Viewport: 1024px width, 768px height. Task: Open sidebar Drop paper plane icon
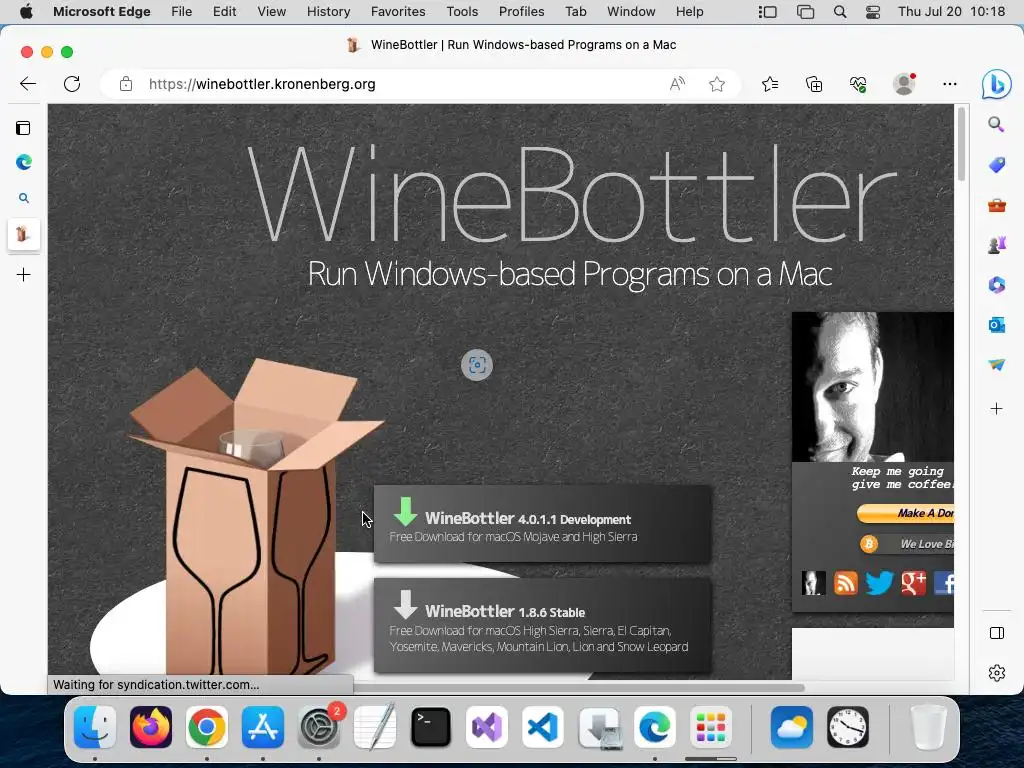point(997,364)
